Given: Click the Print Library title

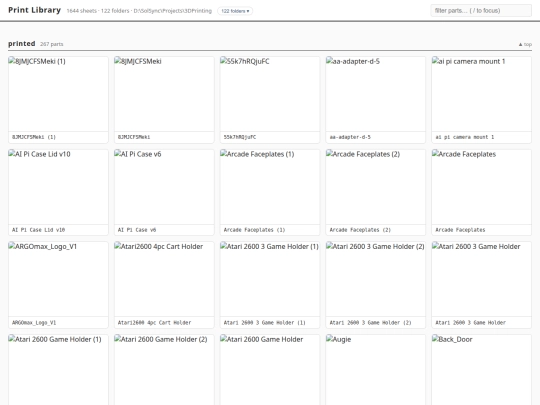Looking at the screenshot, I should [34, 10].
